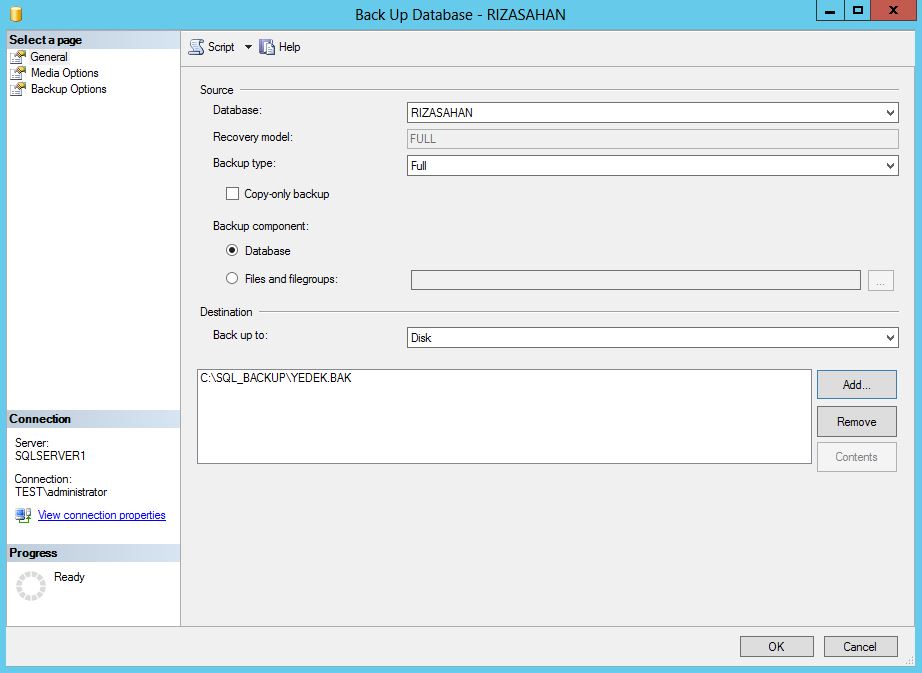
Task: Choose Files and filegroups radio option
Action: tap(233, 279)
